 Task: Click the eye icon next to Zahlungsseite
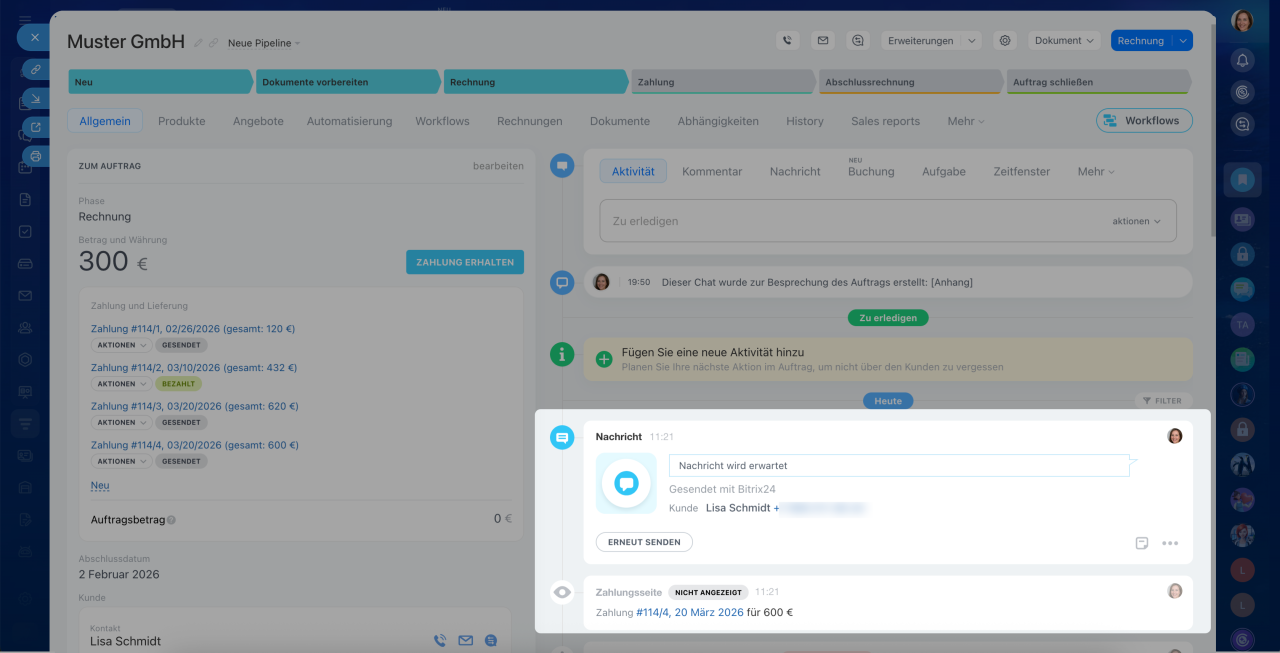562,592
